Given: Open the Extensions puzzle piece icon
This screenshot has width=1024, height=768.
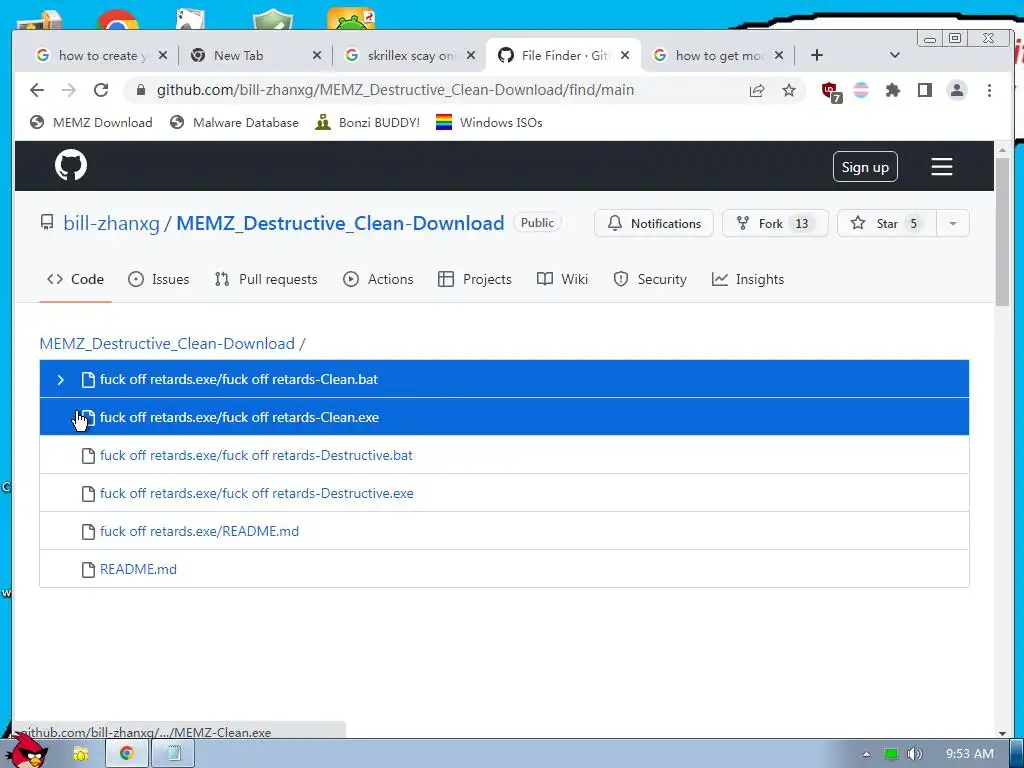Looking at the screenshot, I should click(893, 90).
